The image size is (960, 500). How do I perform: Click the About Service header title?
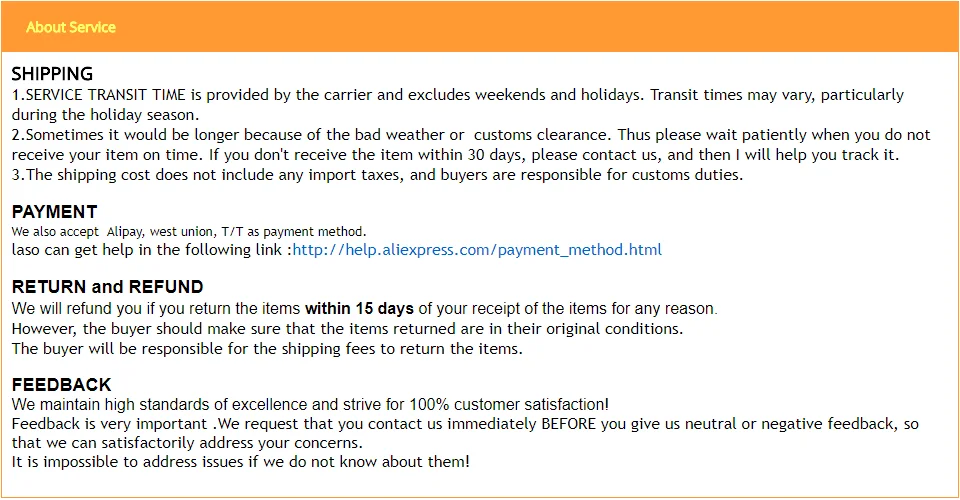click(x=71, y=27)
